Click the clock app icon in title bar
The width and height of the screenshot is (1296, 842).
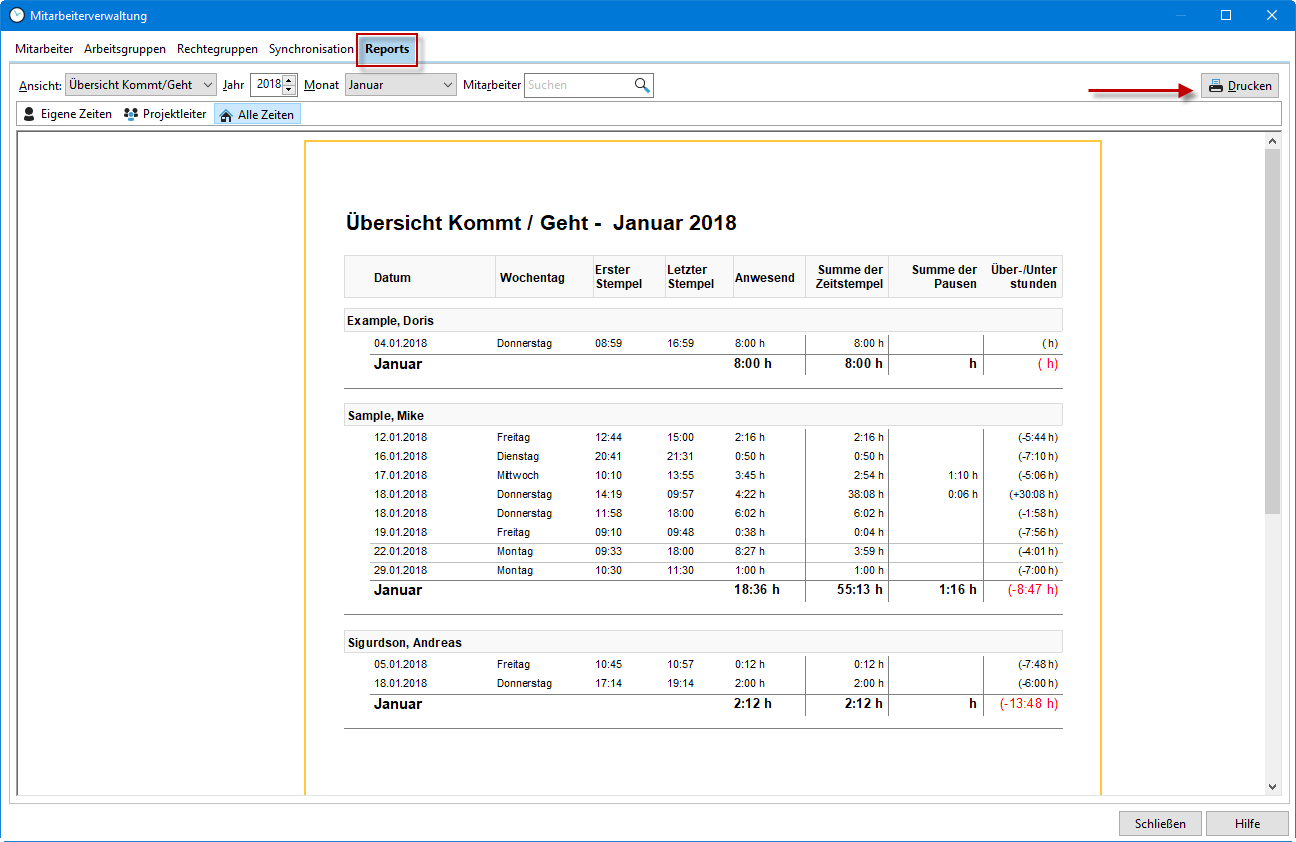click(x=16, y=15)
